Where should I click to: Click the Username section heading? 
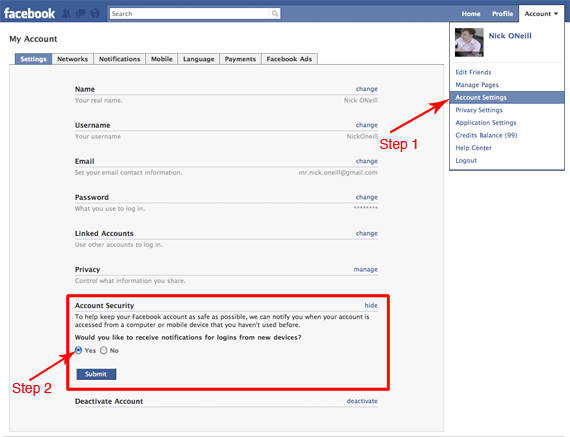[x=92, y=125]
